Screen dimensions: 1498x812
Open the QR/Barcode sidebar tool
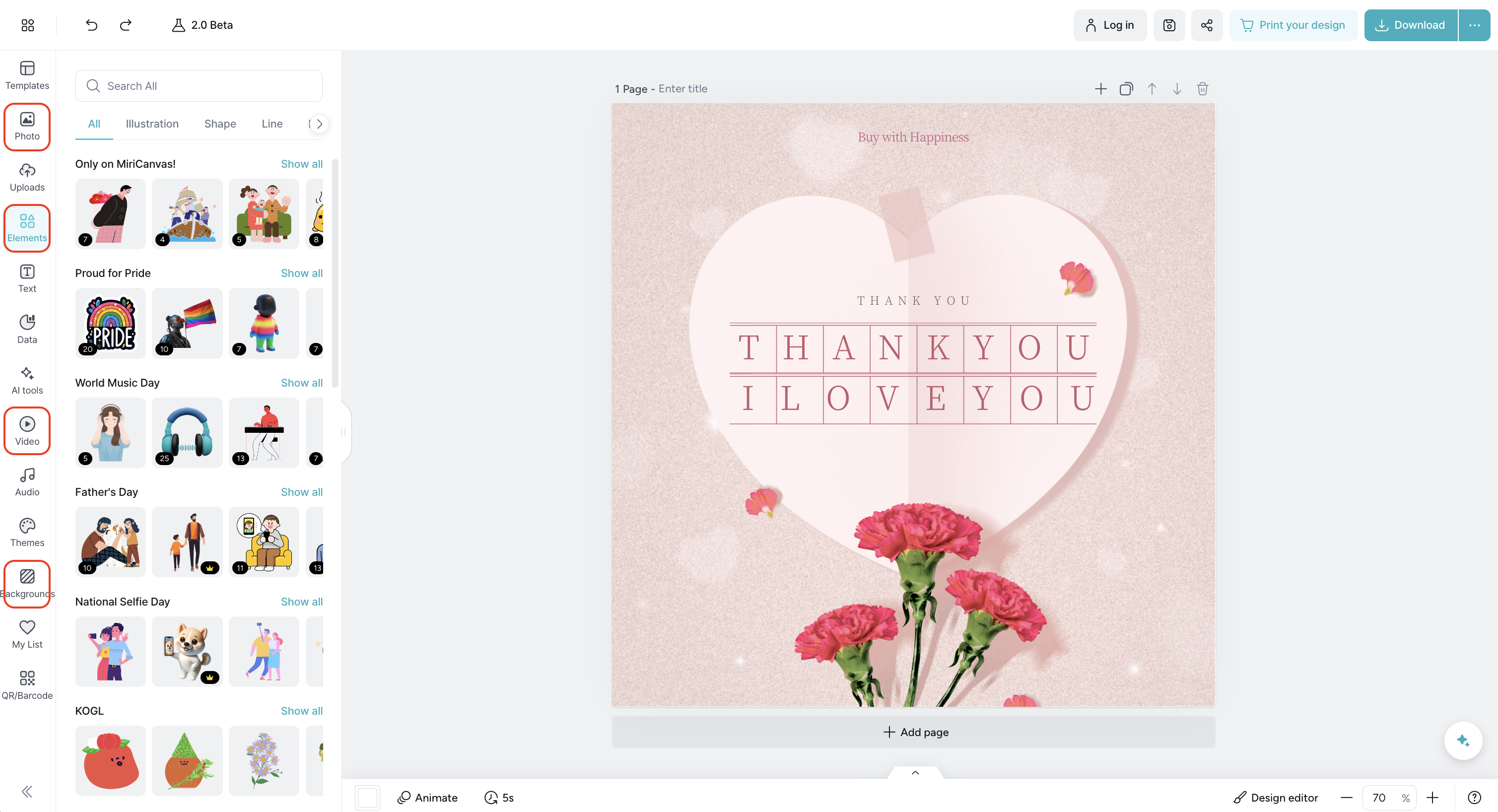(x=27, y=684)
